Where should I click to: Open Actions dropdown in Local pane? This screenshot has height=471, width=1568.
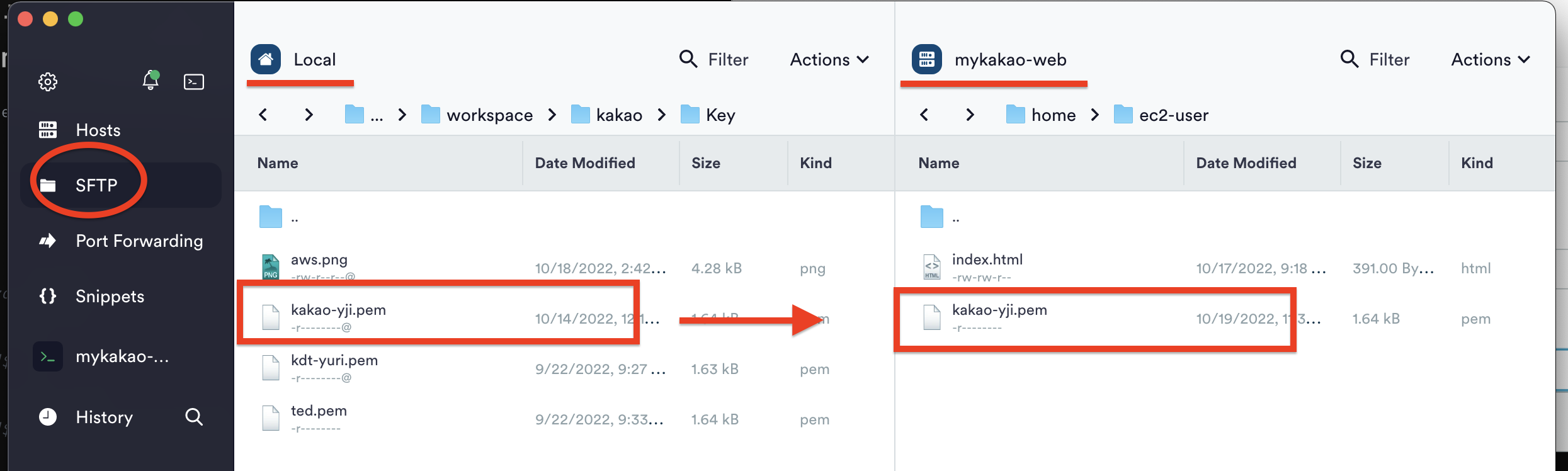829,59
